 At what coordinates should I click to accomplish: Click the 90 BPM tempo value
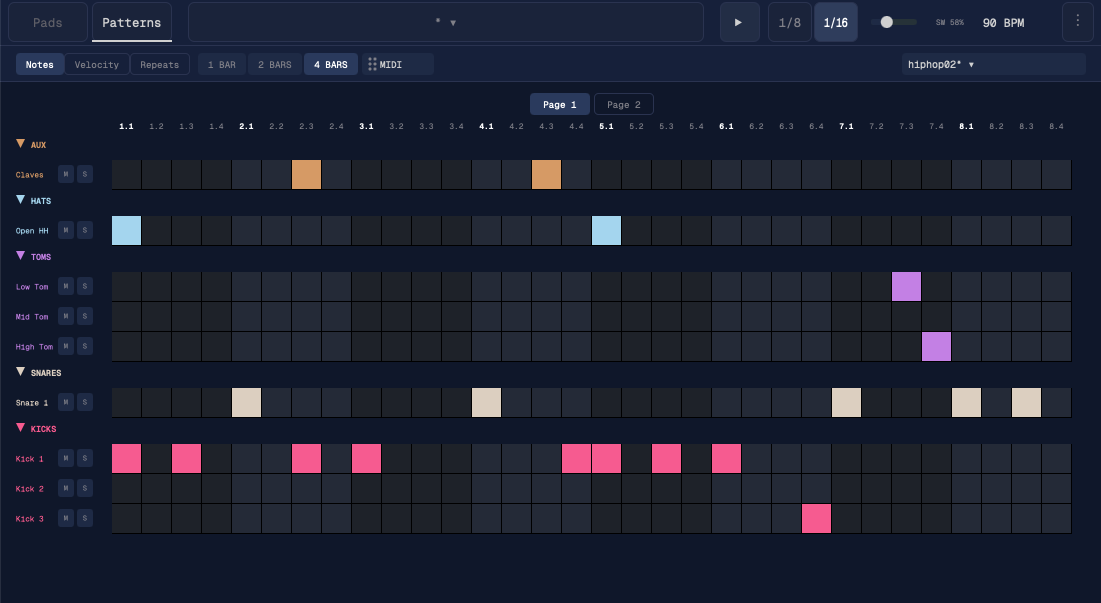tap(1003, 23)
